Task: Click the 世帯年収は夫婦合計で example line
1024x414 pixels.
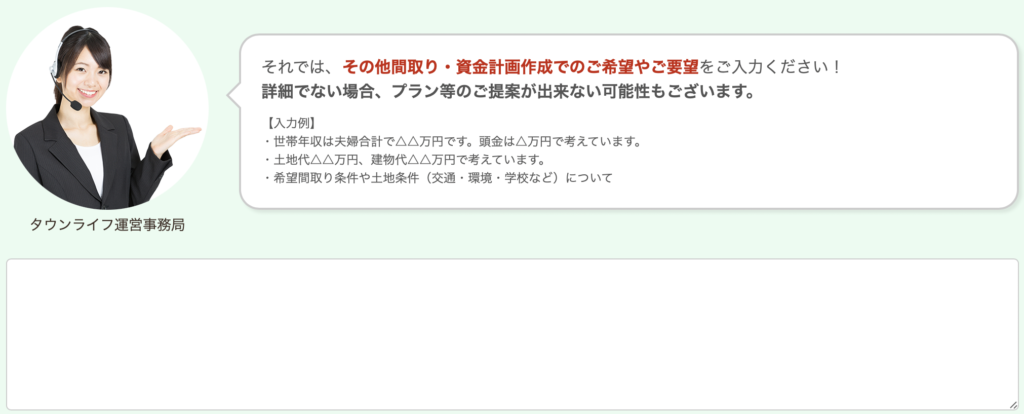Action: 454,142
